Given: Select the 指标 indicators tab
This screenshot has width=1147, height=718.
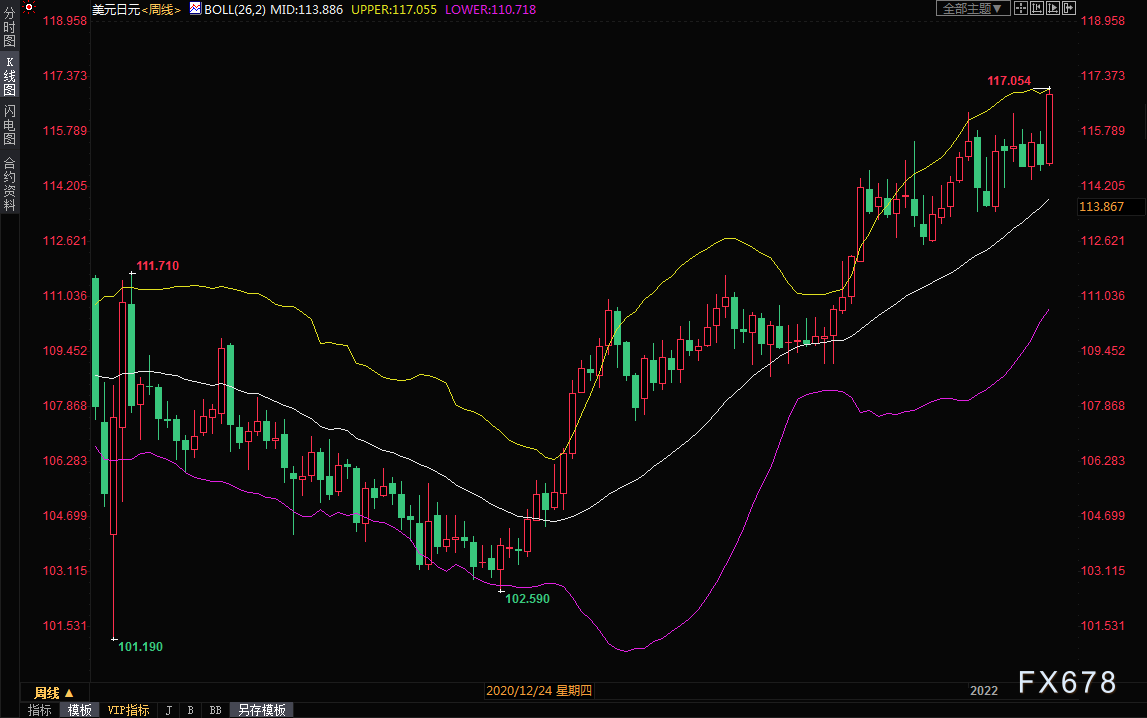Looking at the screenshot, I should click(40, 710).
